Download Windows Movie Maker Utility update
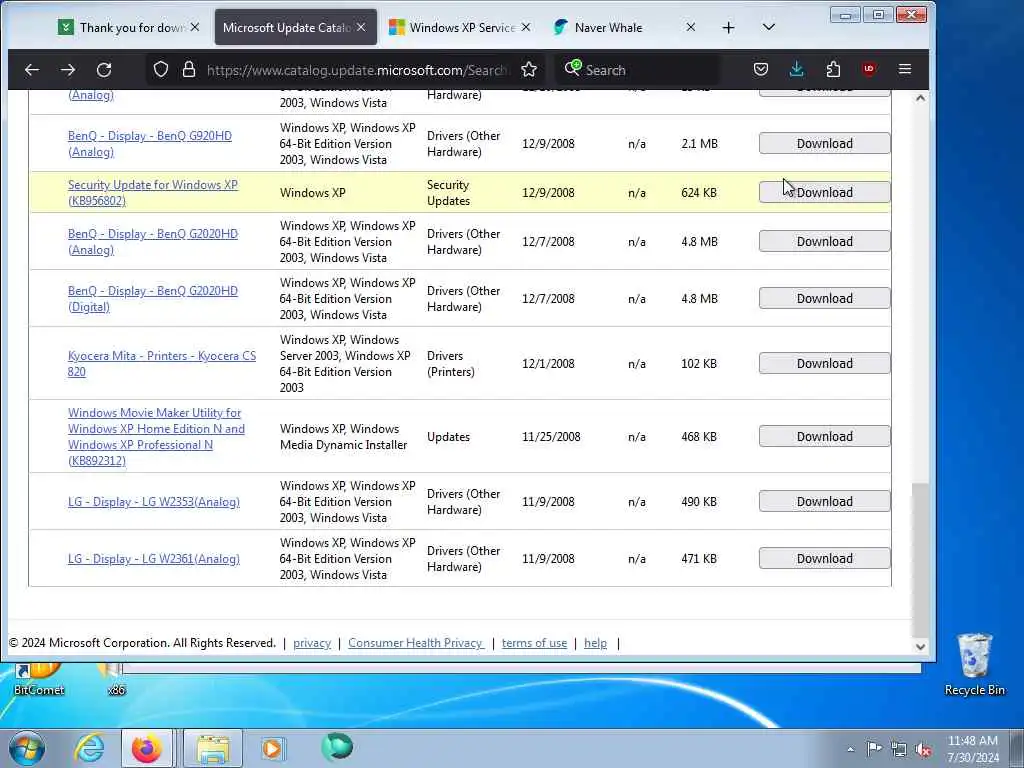 [x=824, y=436]
